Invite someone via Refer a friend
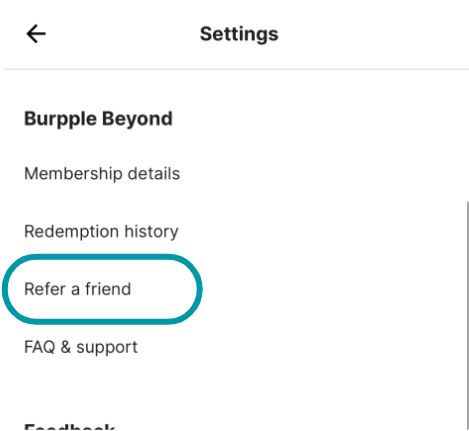The width and height of the screenshot is (469, 431). (x=78, y=289)
